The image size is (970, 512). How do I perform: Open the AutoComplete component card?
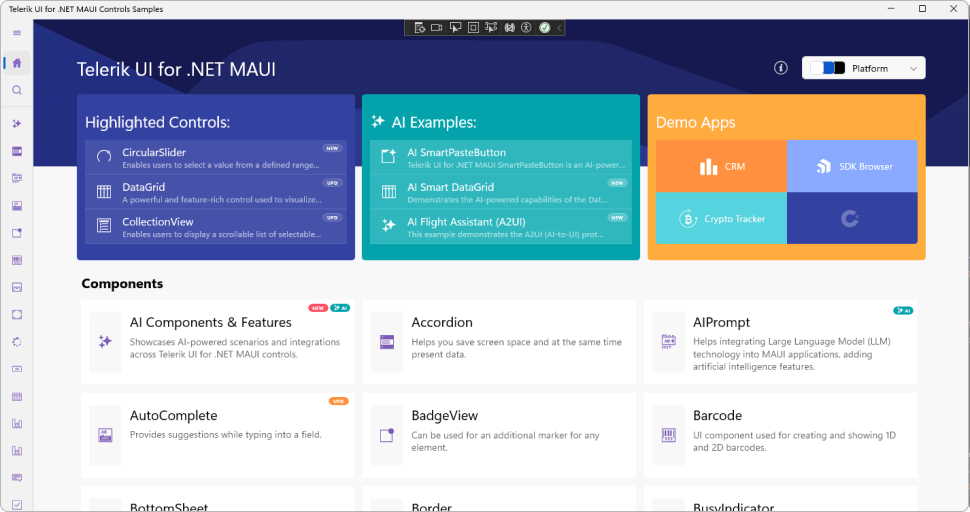click(x=217, y=435)
